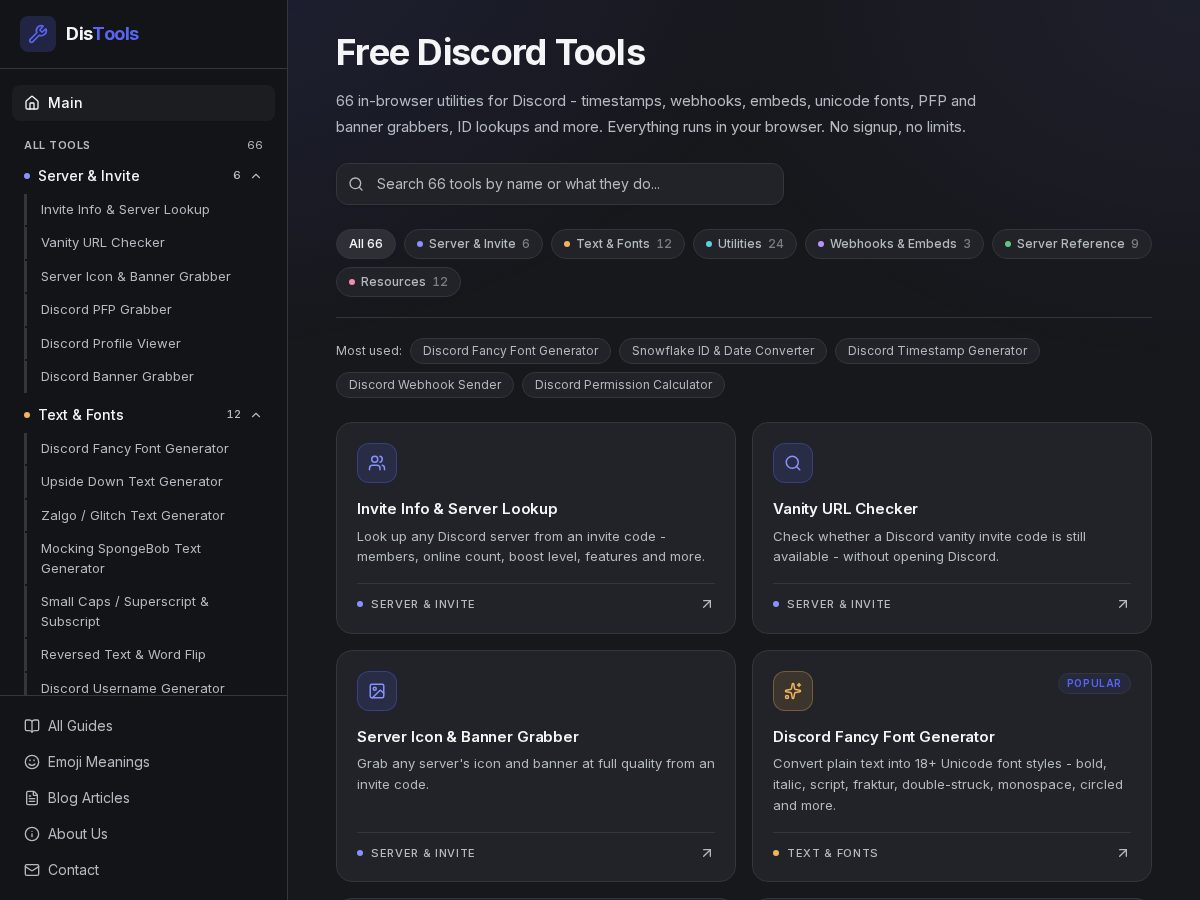The height and width of the screenshot is (900, 1200).
Task: Click the arrow icon on Vanity URL Checker card
Action: (x=1123, y=604)
